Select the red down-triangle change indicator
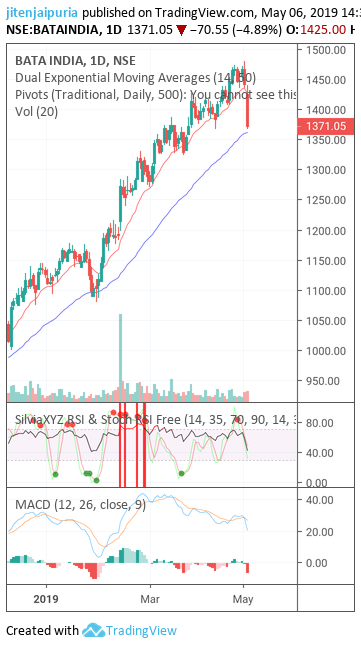Image resolution: width=361 pixels, height=648 pixels. point(181,31)
